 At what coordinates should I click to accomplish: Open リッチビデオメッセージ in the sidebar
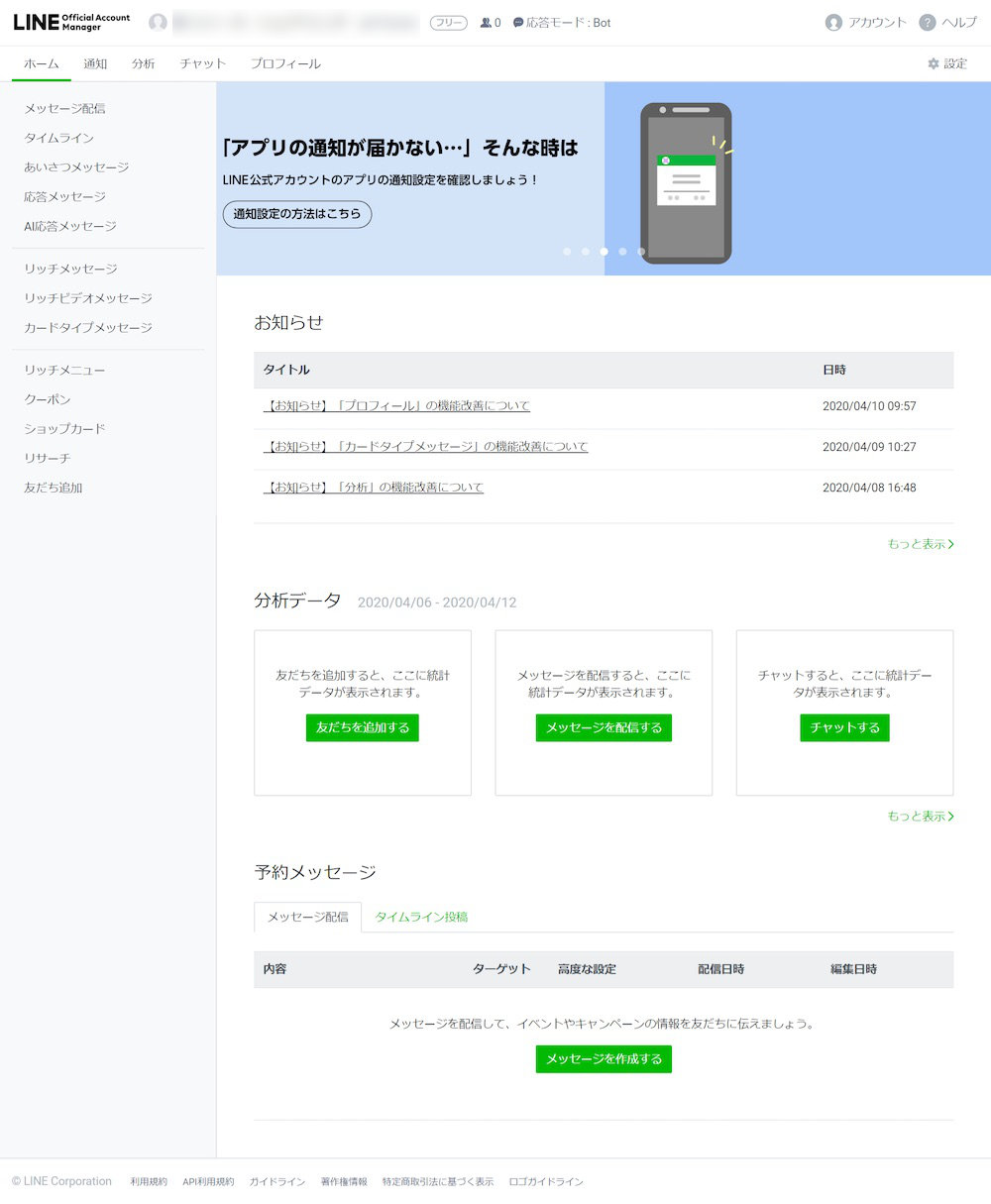click(88, 298)
